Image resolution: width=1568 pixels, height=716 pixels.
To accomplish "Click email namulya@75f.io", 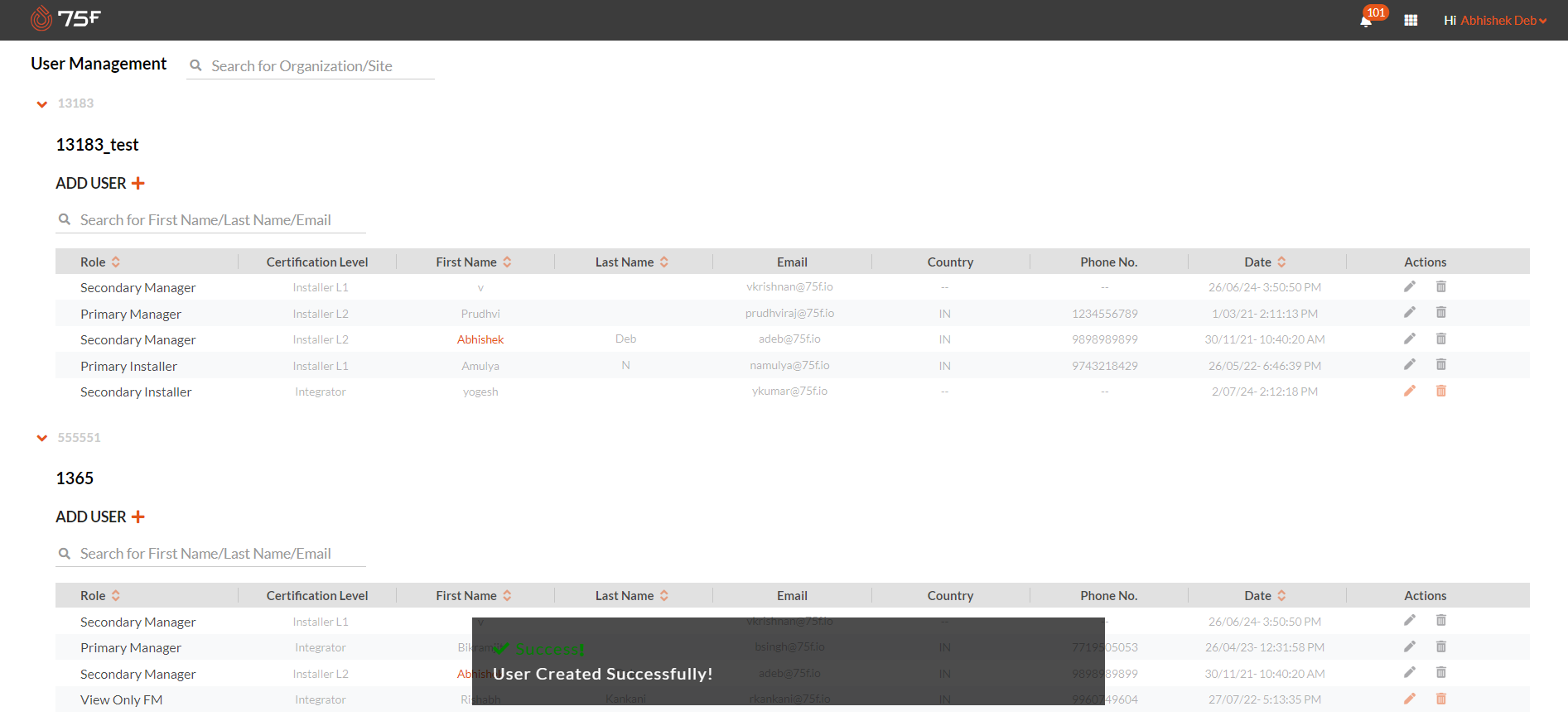I will pos(789,365).
